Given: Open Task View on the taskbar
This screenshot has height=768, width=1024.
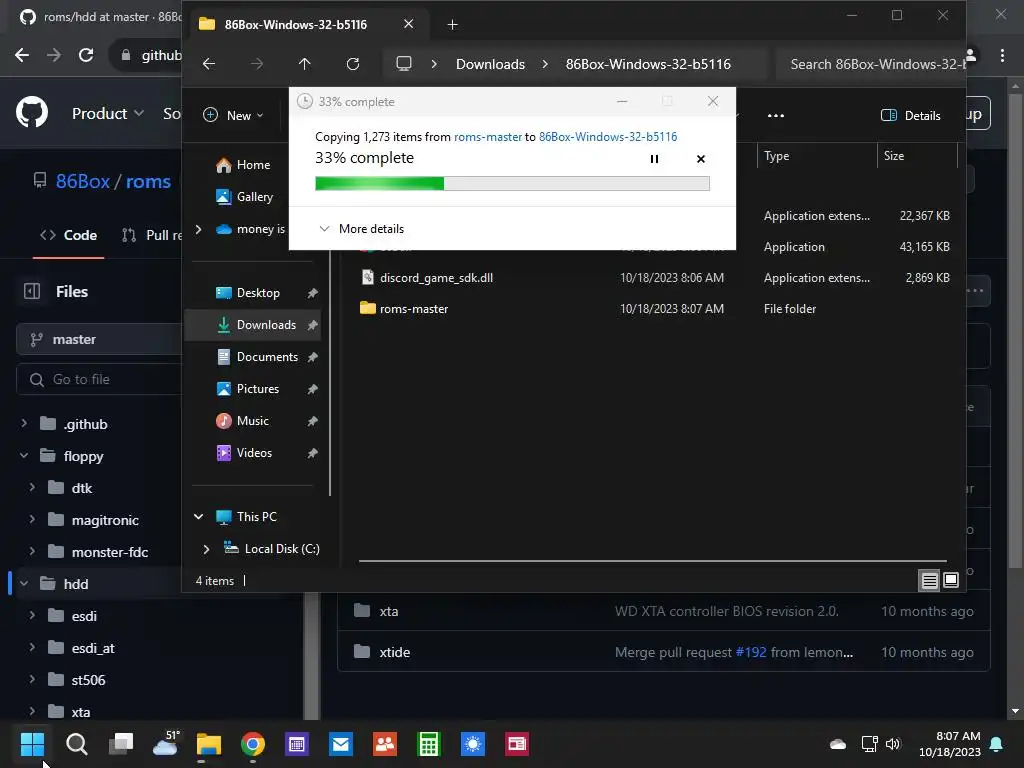Looking at the screenshot, I should click(121, 744).
